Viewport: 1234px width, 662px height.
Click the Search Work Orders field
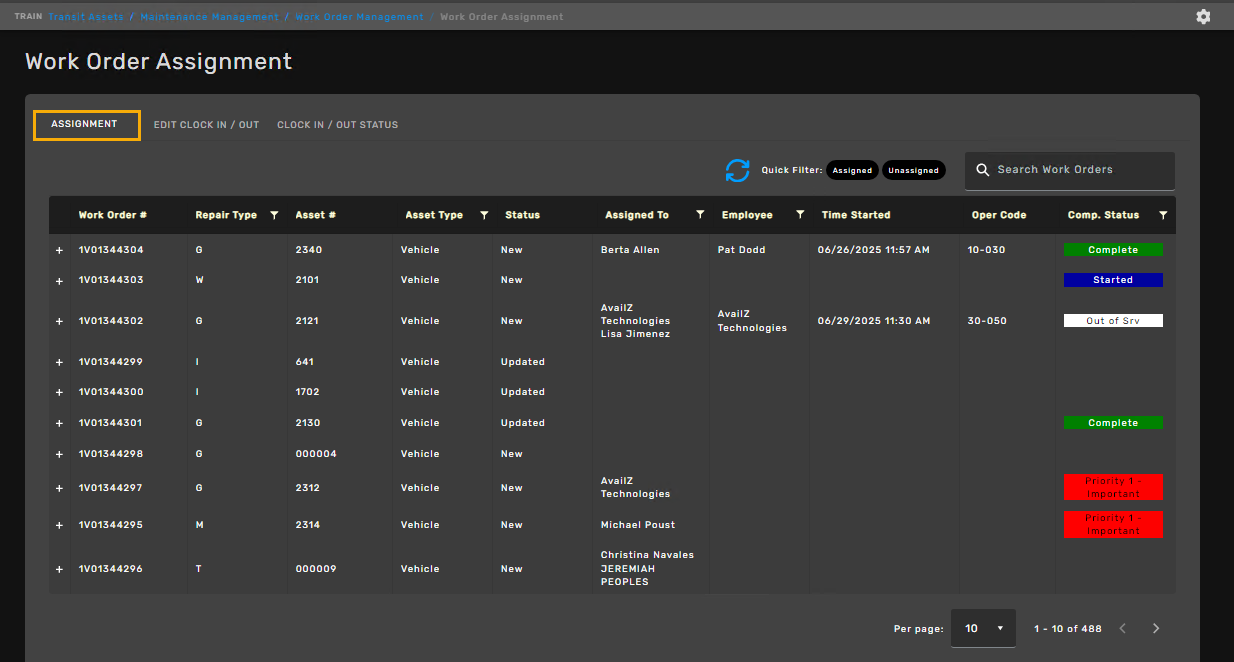pyautogui.click(x=1080, y=170)
